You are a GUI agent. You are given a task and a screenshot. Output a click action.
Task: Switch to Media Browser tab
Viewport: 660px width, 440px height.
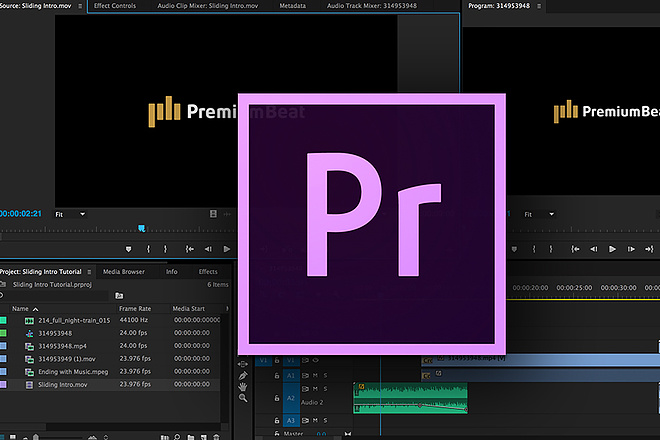[124, 272]
